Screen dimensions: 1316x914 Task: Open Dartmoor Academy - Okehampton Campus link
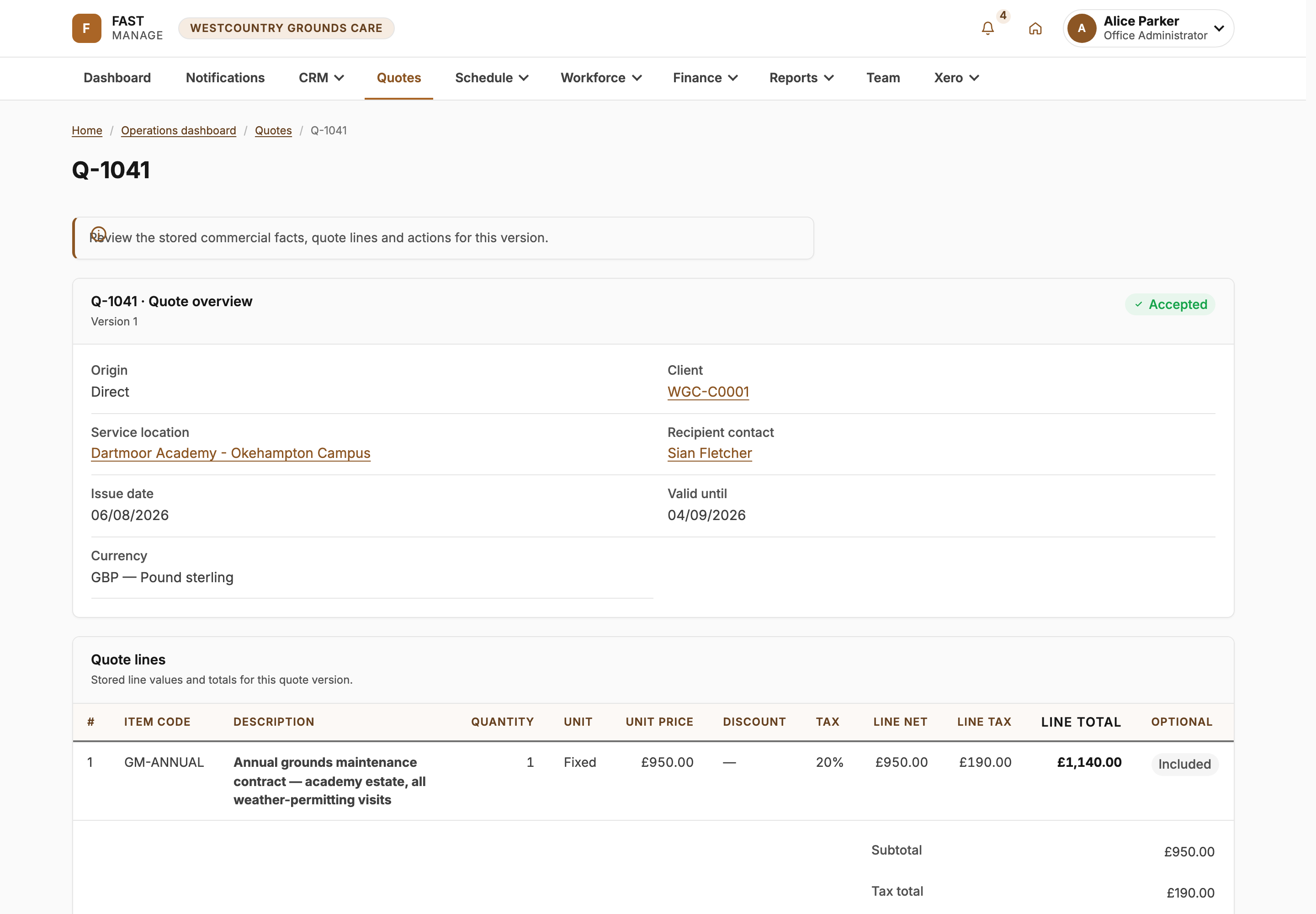[231, 453]
